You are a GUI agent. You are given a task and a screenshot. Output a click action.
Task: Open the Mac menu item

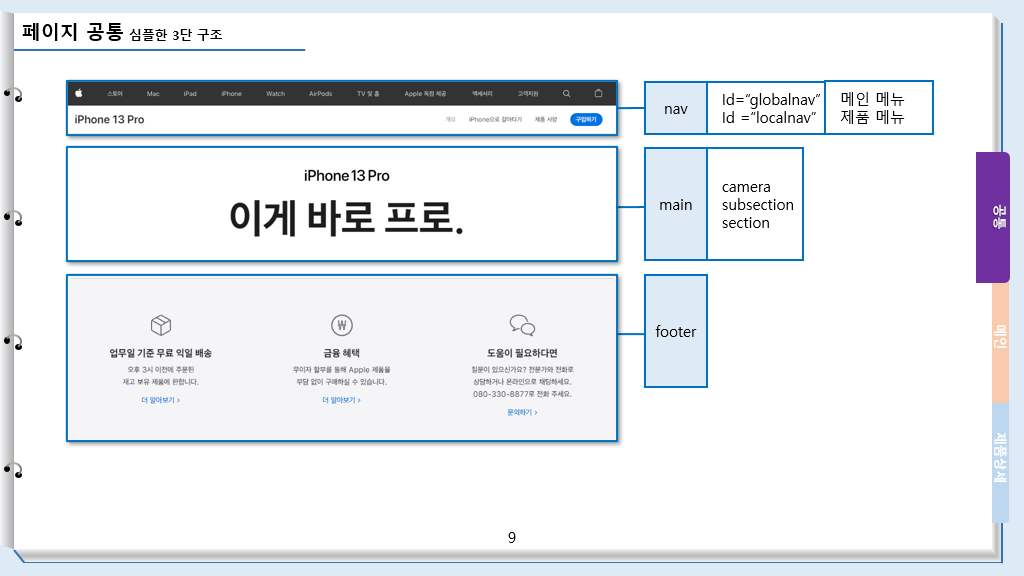(153, 94)
